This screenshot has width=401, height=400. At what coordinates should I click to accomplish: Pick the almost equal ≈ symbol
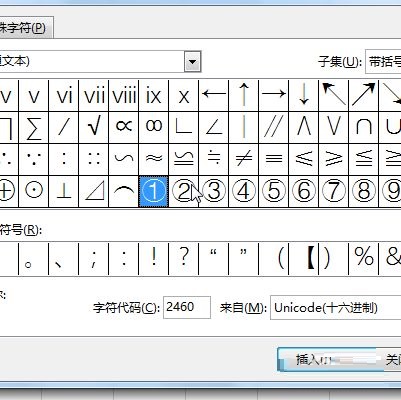(154, 159)
